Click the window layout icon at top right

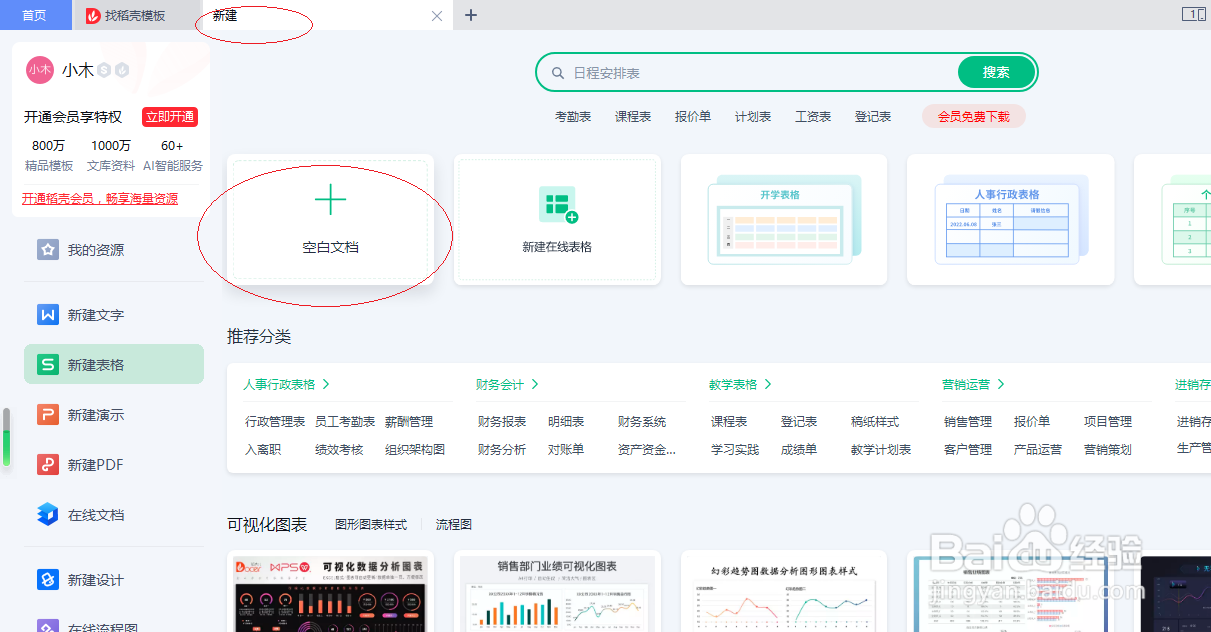coord(1193,14)
